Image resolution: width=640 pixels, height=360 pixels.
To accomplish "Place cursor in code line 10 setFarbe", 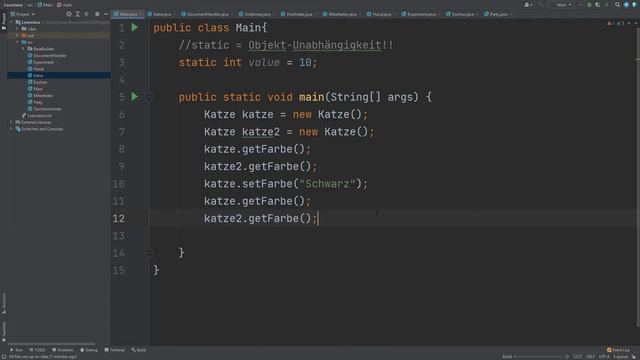I will [x=286, y=184].
